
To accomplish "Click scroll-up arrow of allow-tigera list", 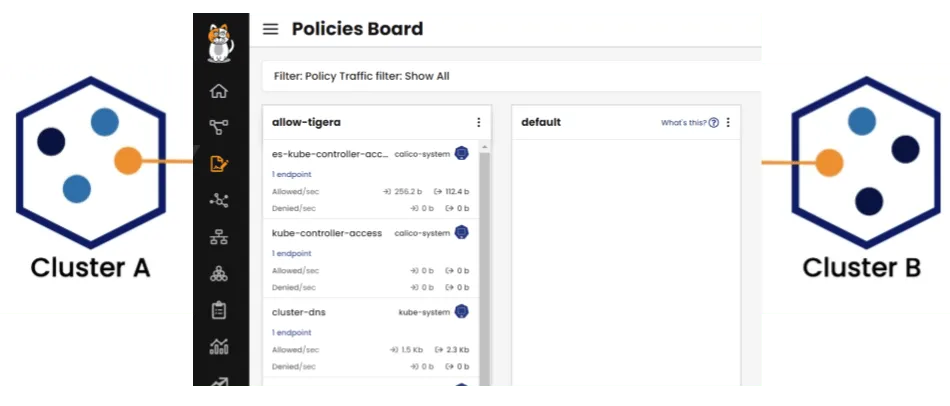I will [x=484, y=147].
